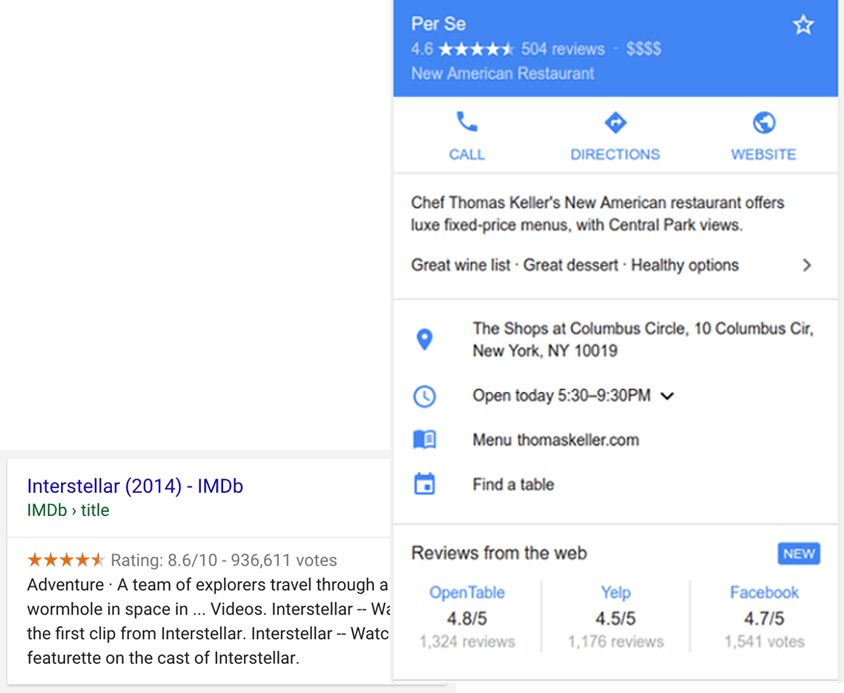Click the clock hours icon
The image size is (844, 693).
(x=425, y=396)
